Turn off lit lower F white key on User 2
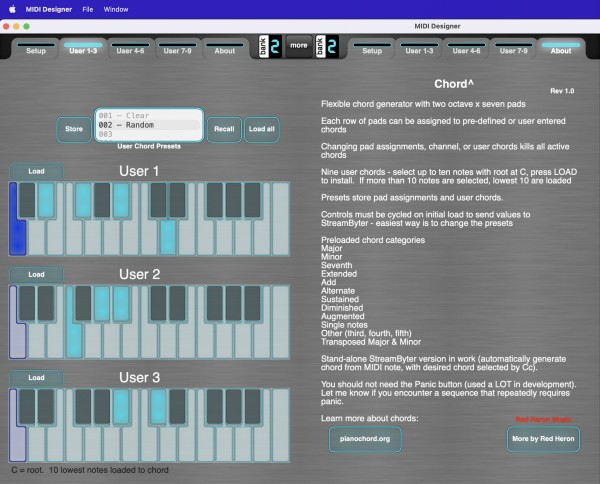Image resolution: width=600 pixels, height=484 pixels. point(73,341)
